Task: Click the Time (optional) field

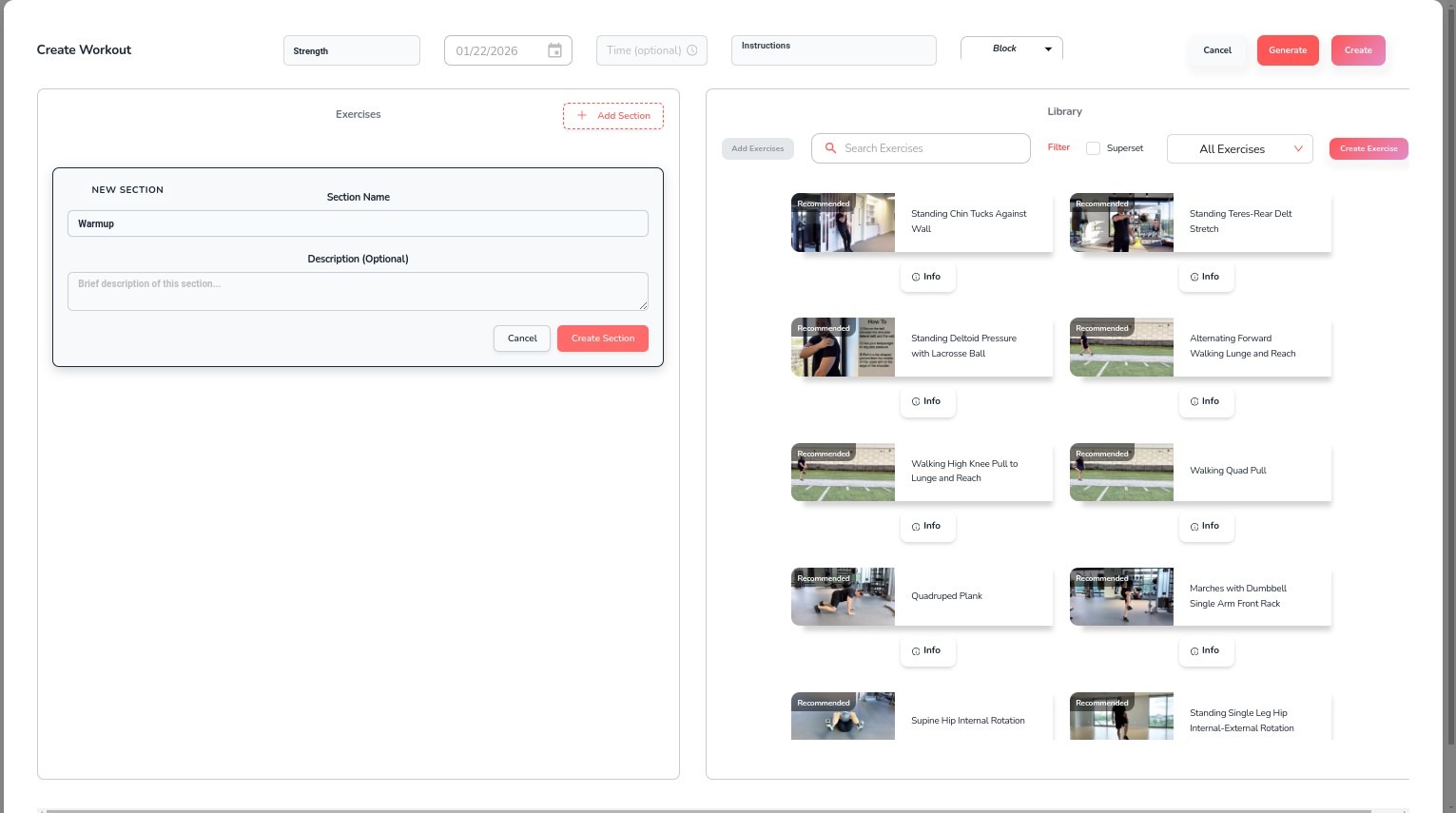Action: (x=651, y=50)
